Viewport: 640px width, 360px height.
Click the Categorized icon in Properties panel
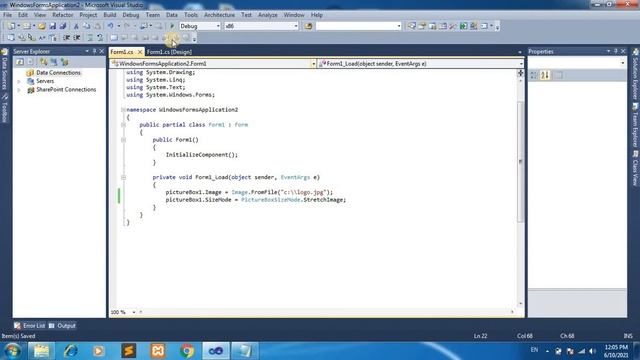tap(534, 75)
